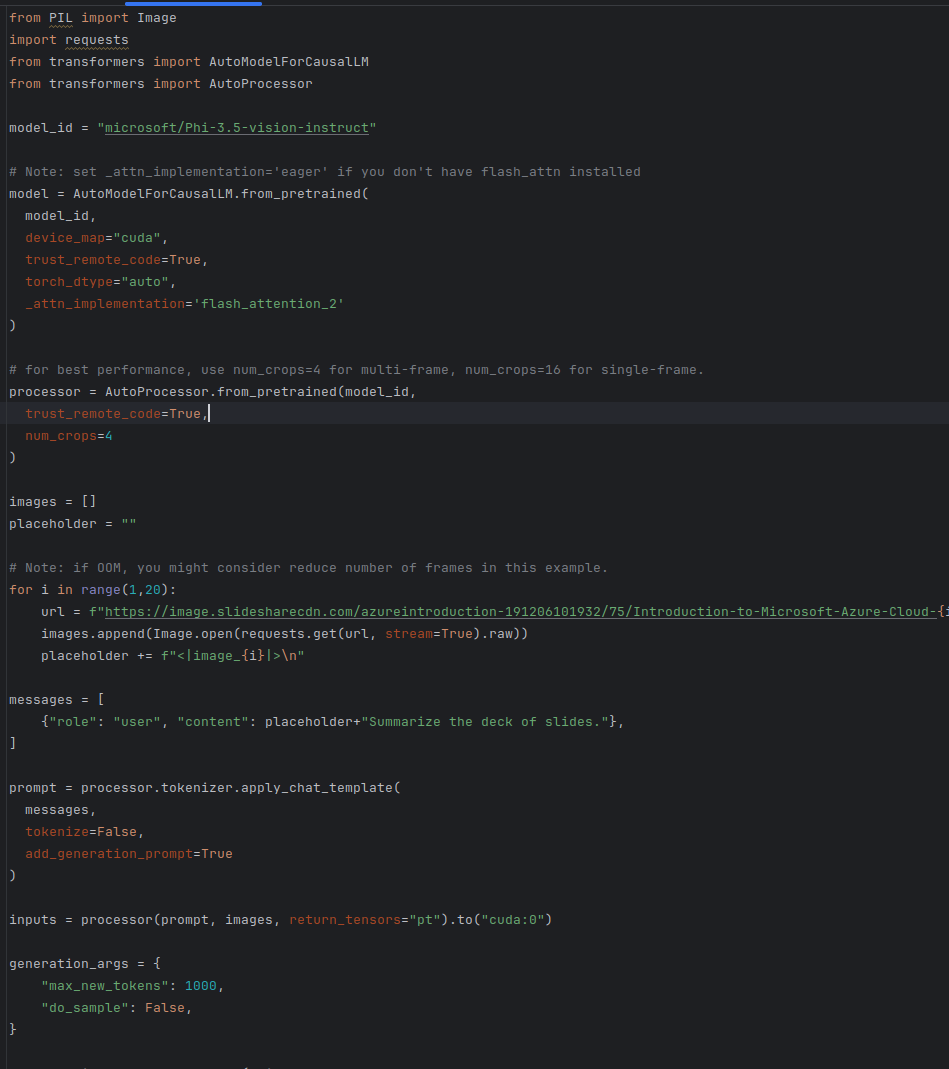The height and width of the screenshot is (1069, 949).
Task: Click the max_new_tokens value 1000
Action: tap(201, 986)
